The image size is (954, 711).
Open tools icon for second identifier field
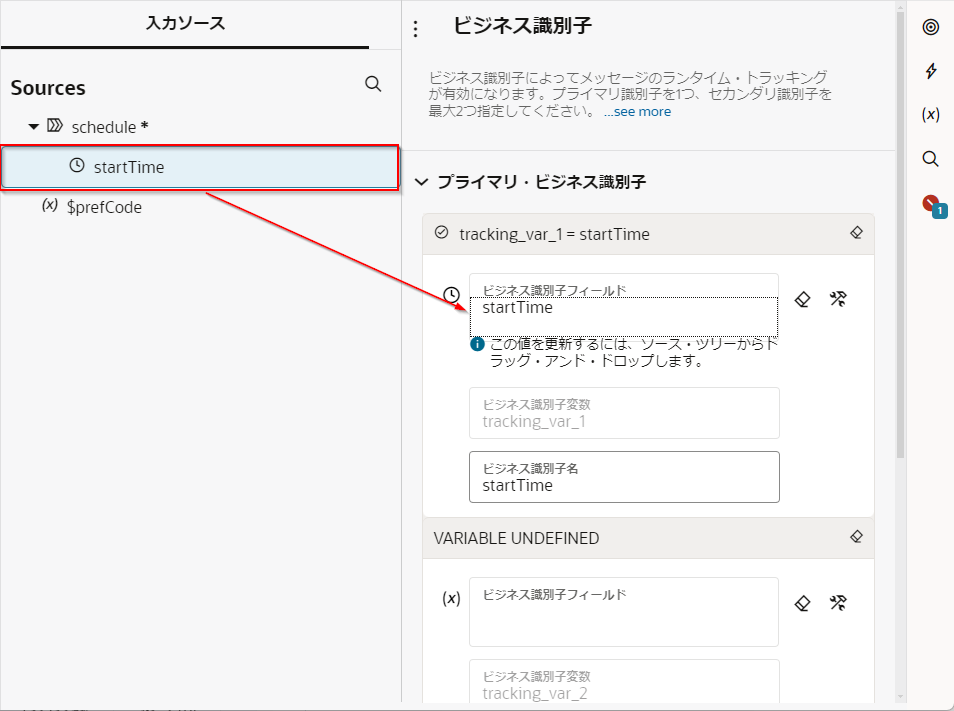tap(839, 603)
